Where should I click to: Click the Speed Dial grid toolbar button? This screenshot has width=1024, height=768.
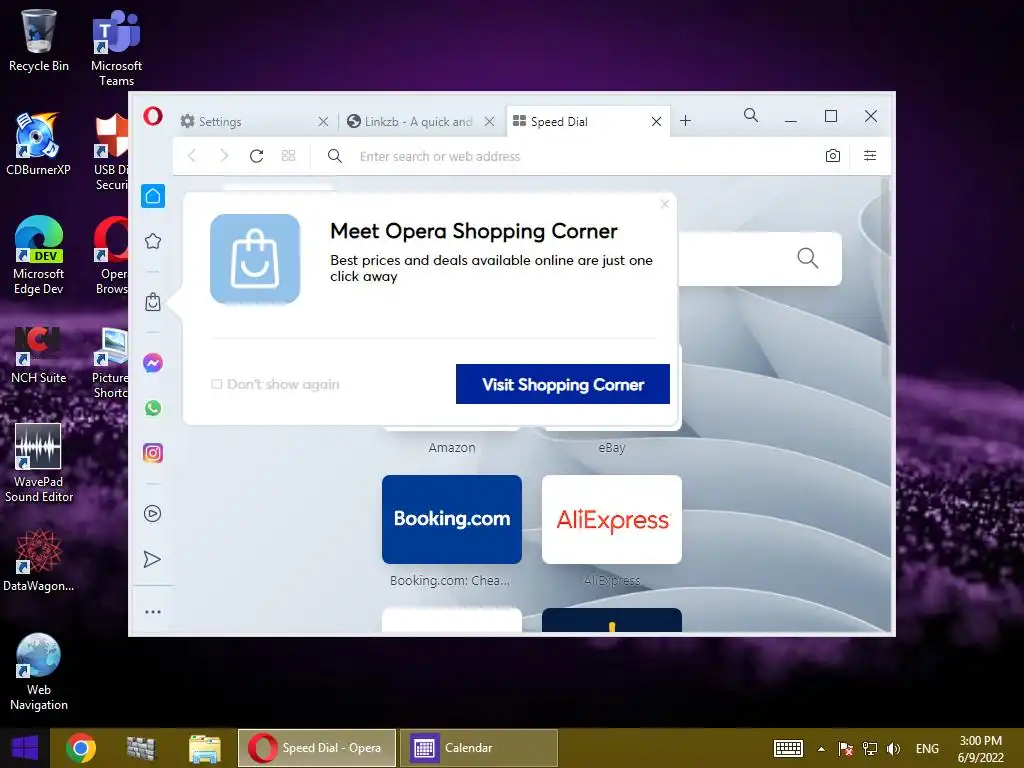289,155
